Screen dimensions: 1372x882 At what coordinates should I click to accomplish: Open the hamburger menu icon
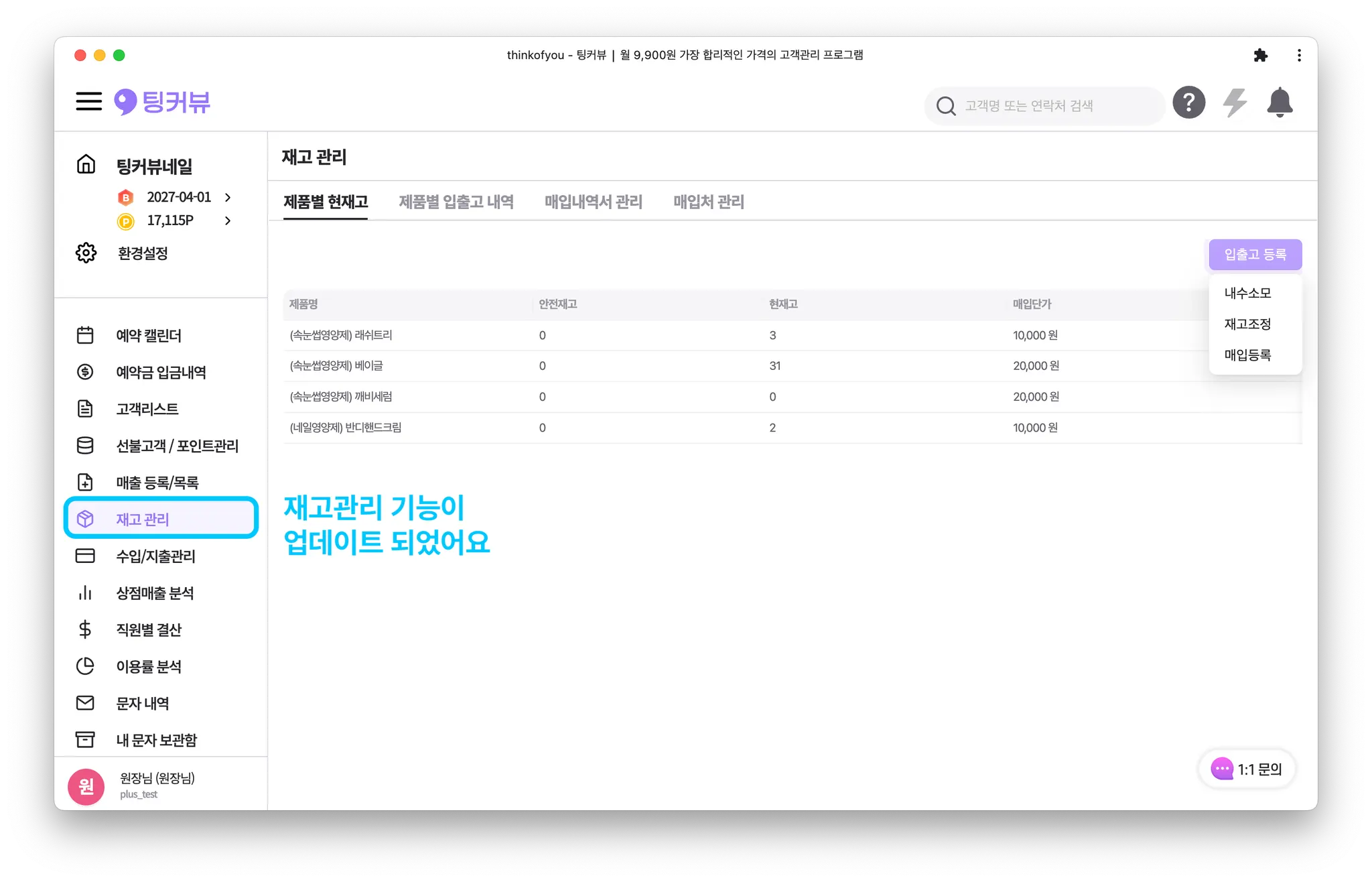pyautogui.click(x=88, y=102)
